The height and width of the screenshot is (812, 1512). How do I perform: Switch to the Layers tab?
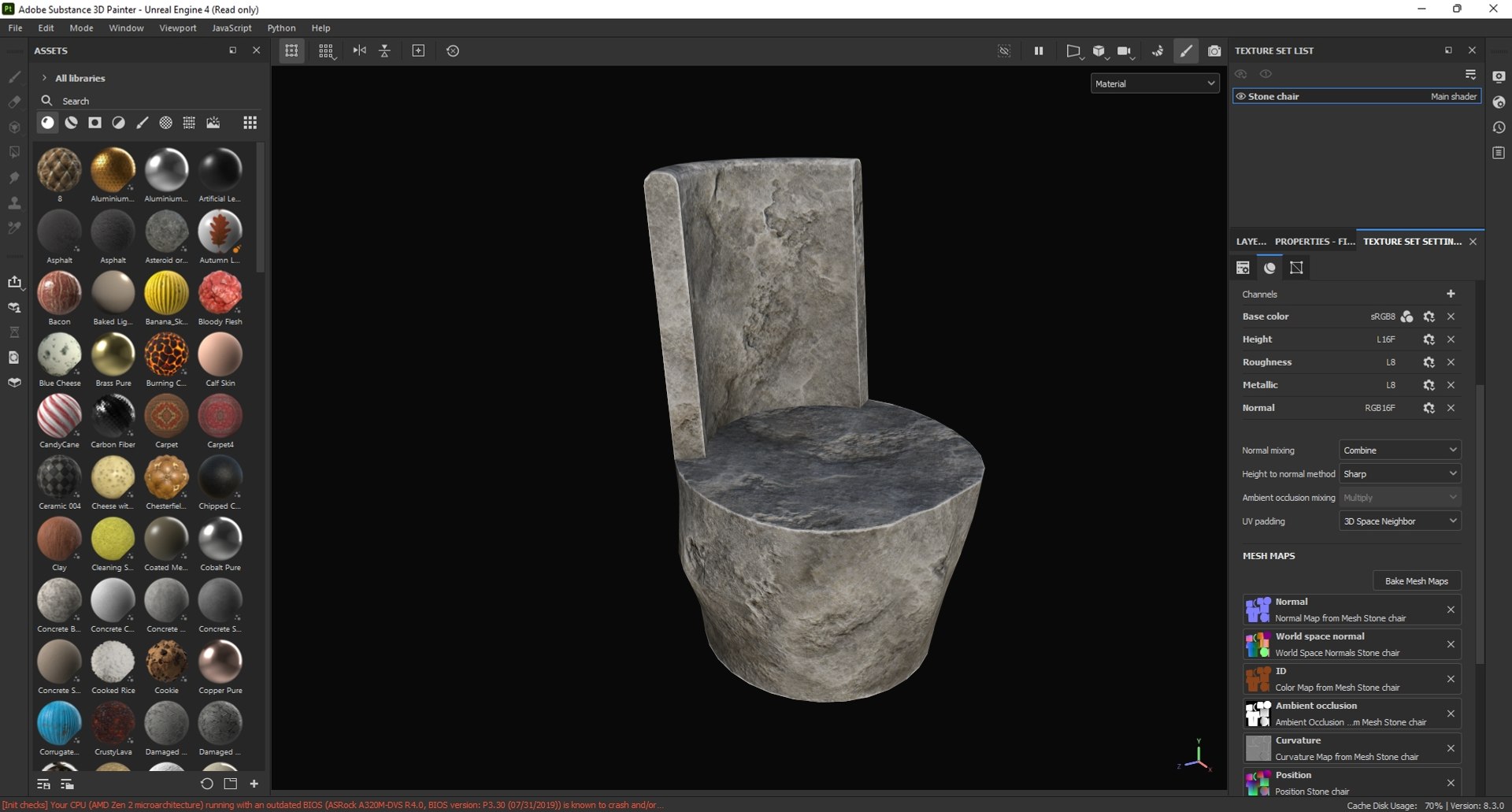coord(1251,241)
